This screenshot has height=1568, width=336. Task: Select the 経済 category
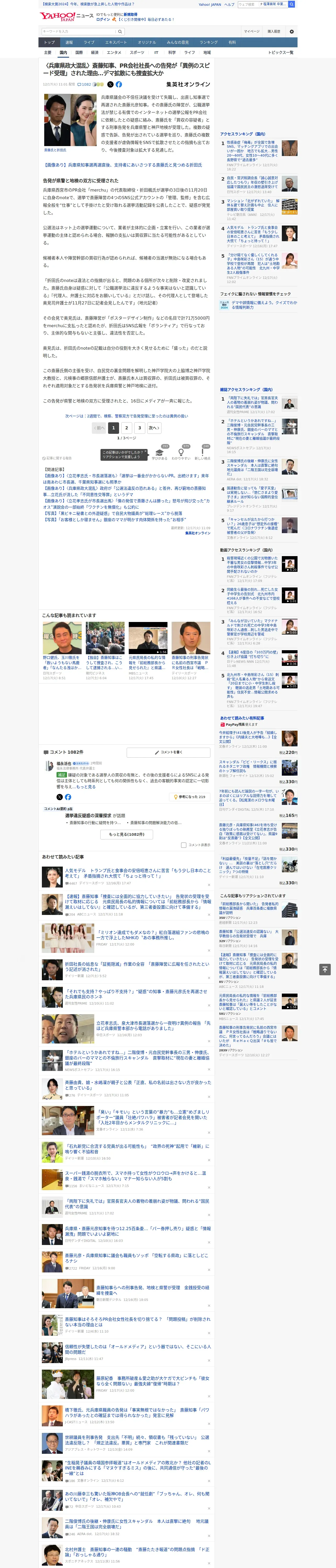click(x=94, y=52)
